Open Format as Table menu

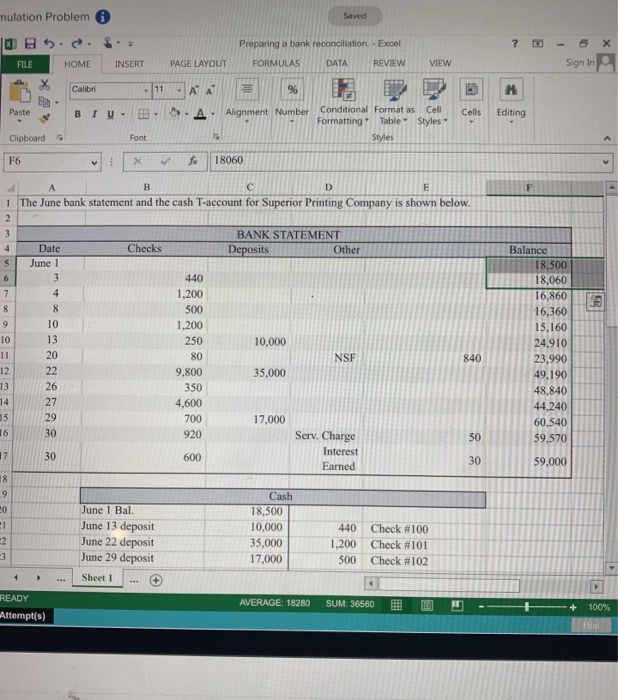394,102
